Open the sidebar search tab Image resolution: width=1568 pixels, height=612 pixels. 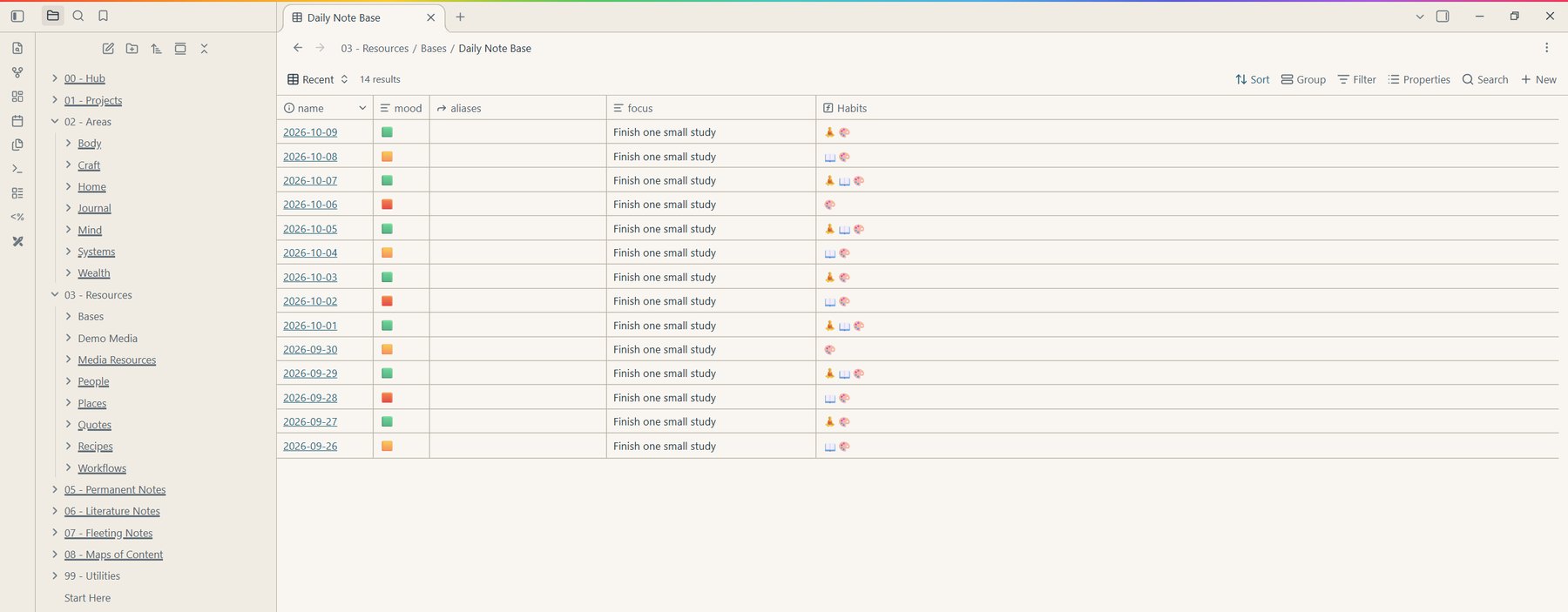(x=78, y=16)
